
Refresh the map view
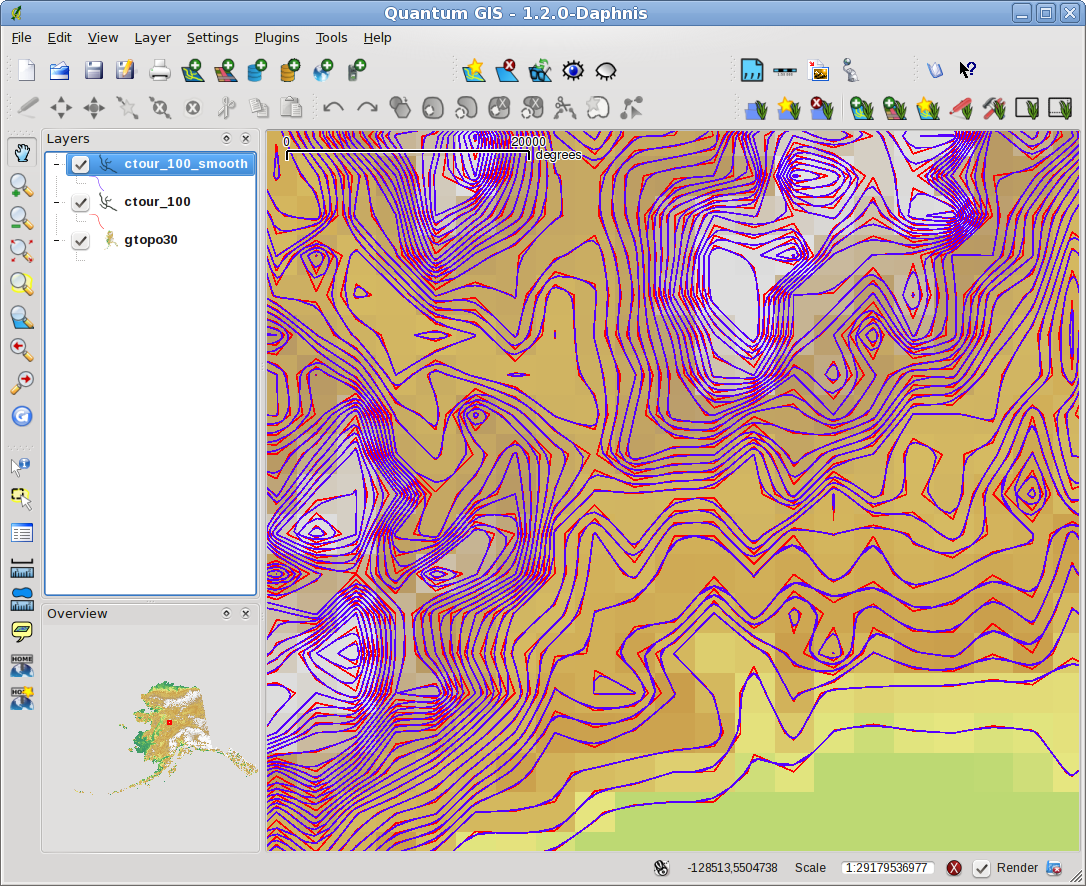pos(21,416)
